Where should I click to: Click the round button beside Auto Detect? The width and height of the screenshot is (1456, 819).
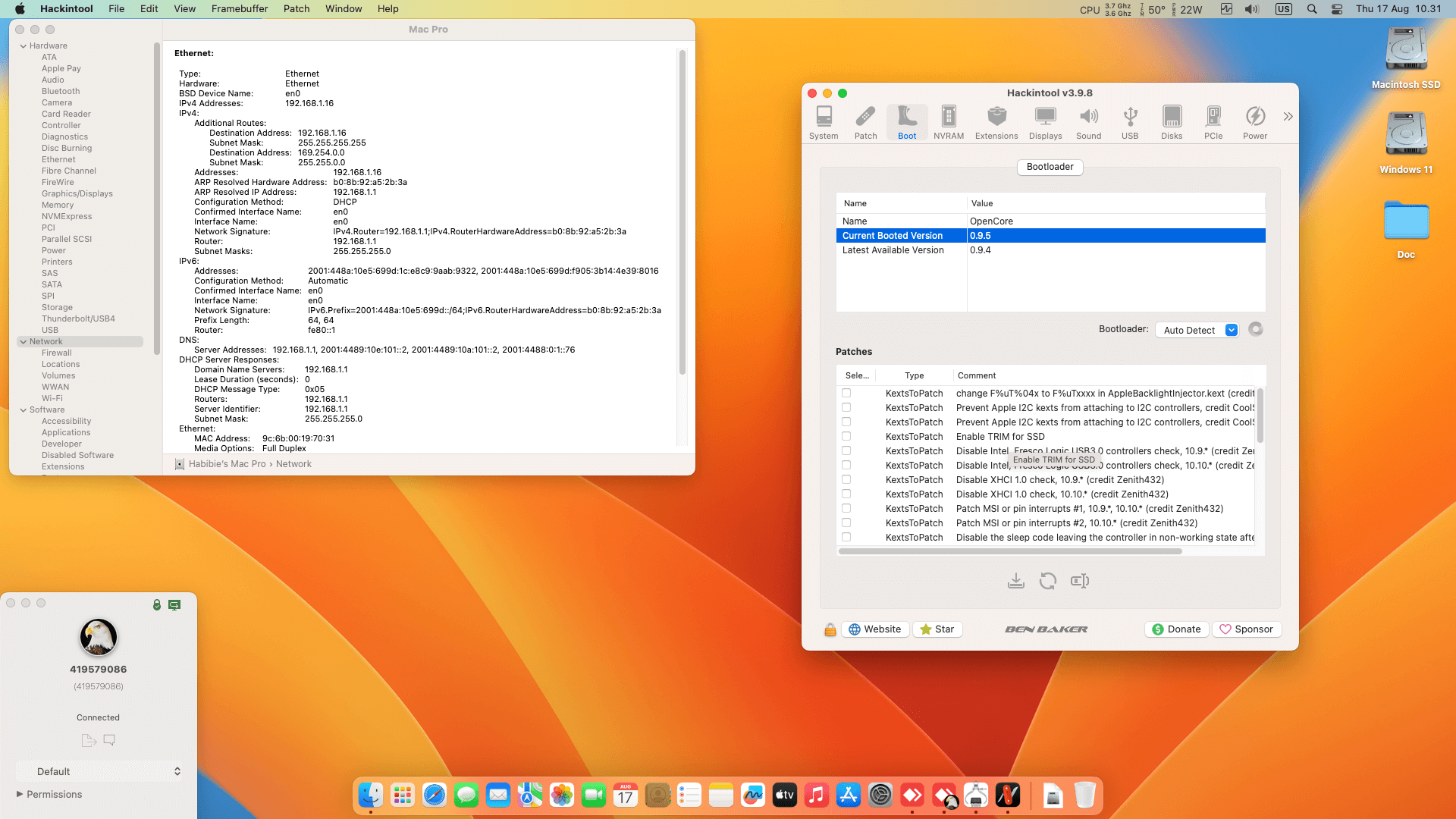click(1256, 329)
